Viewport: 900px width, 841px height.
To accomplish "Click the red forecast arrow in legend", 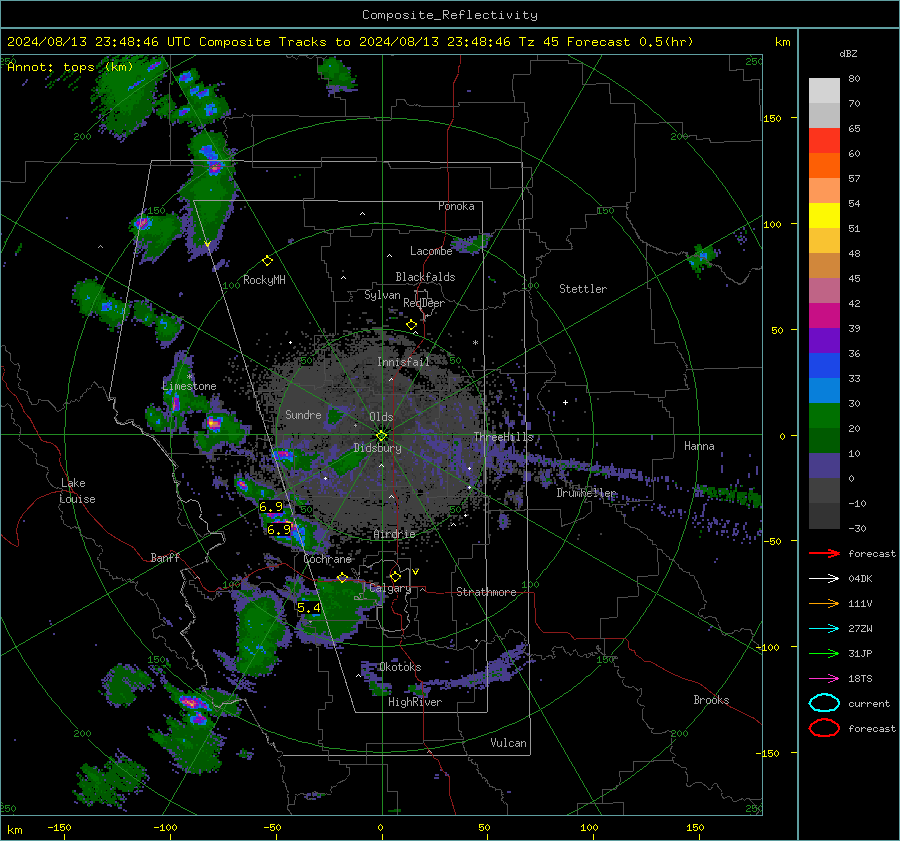I will [x=824, y=553].
